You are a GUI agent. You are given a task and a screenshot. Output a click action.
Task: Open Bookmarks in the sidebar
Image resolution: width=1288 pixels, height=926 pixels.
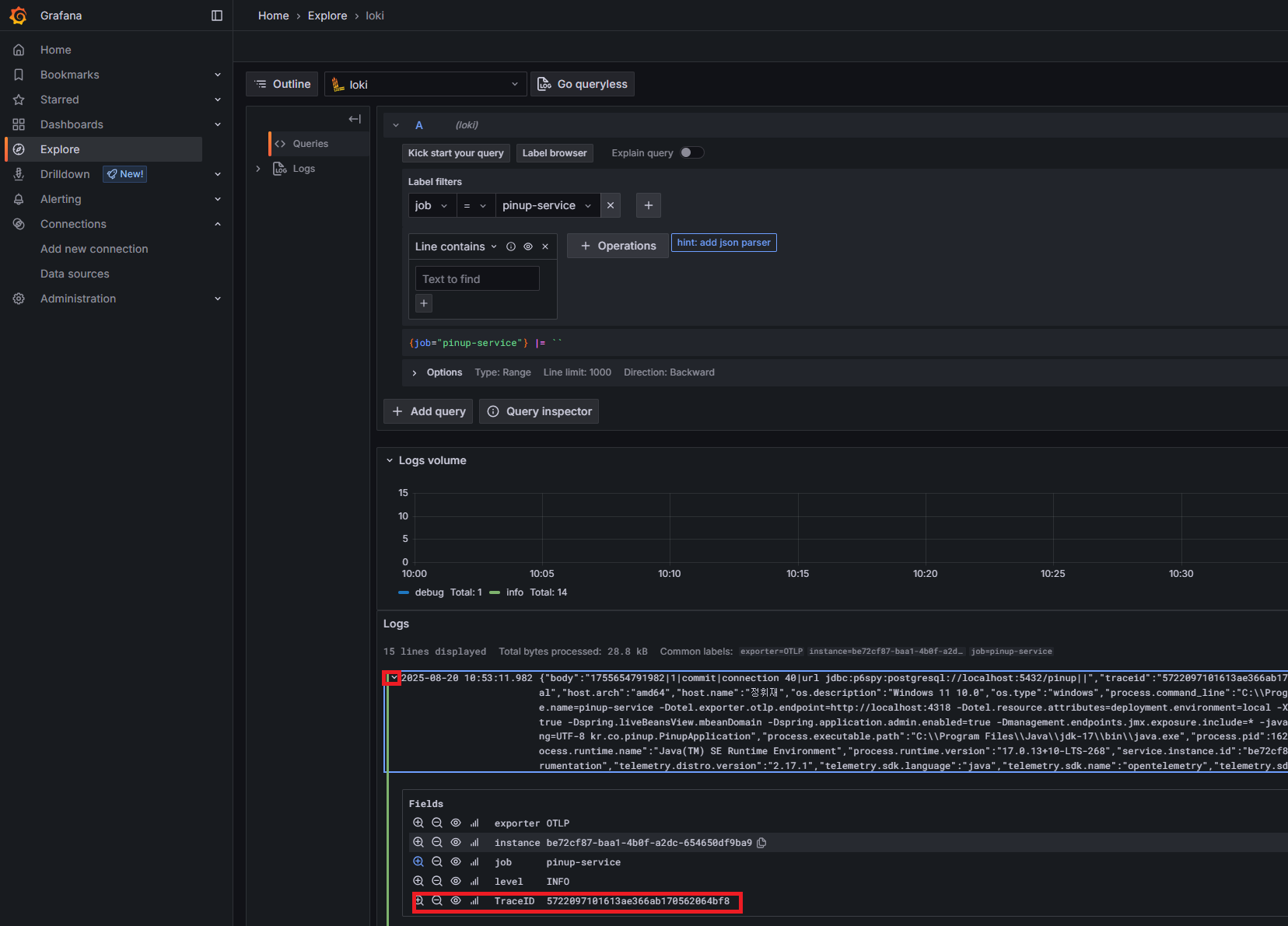70,75
